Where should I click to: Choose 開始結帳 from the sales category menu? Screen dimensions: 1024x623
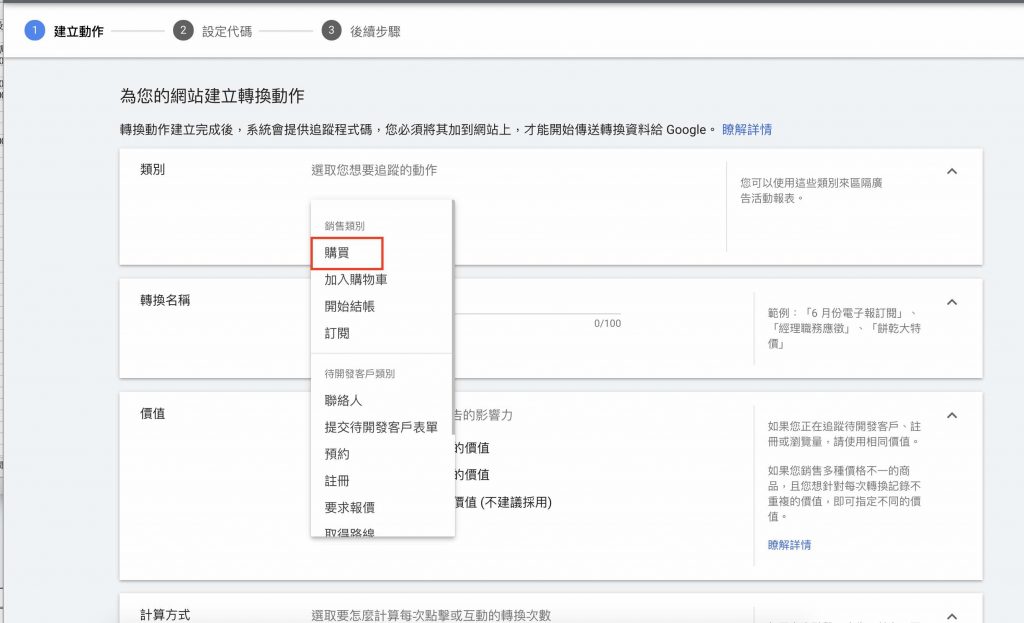click(x=350, y=307)
